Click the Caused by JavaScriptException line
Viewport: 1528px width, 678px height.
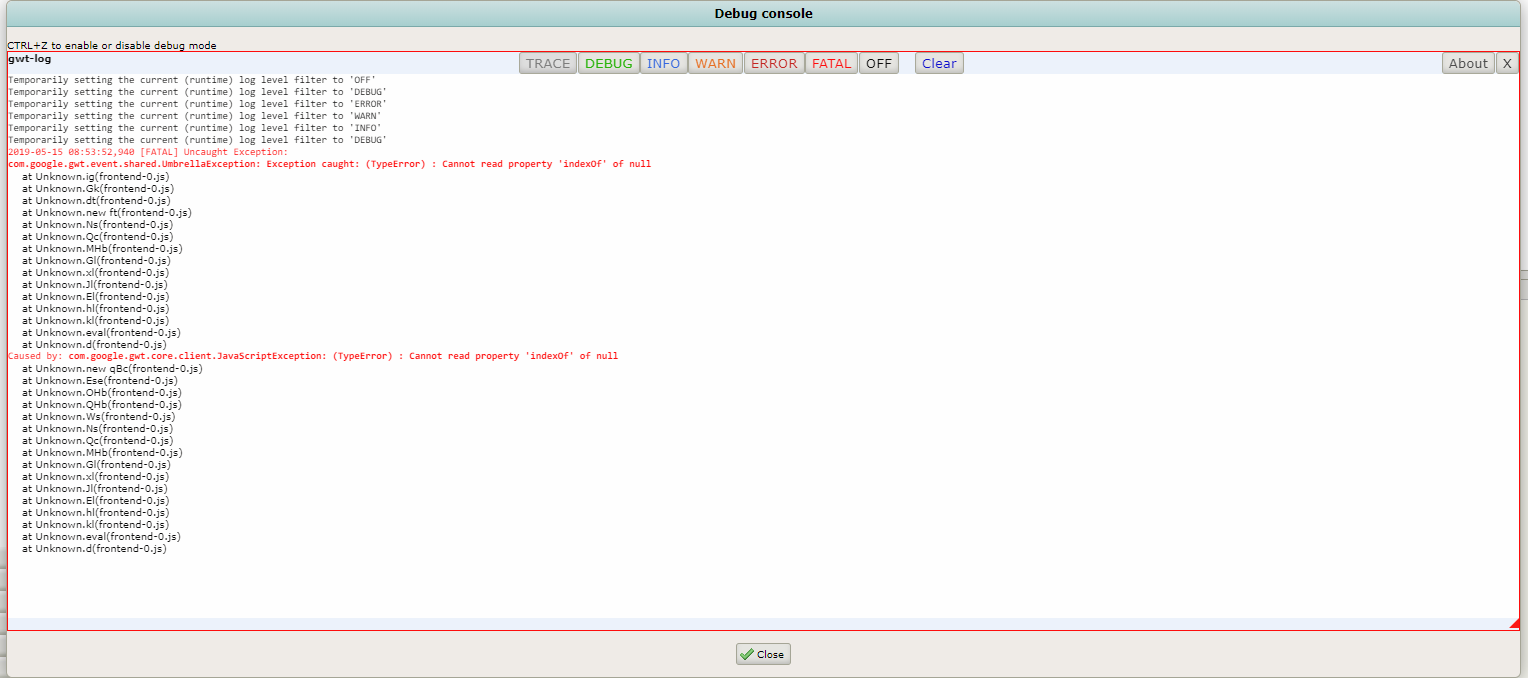pyautogui.click(x=312, y=356)
